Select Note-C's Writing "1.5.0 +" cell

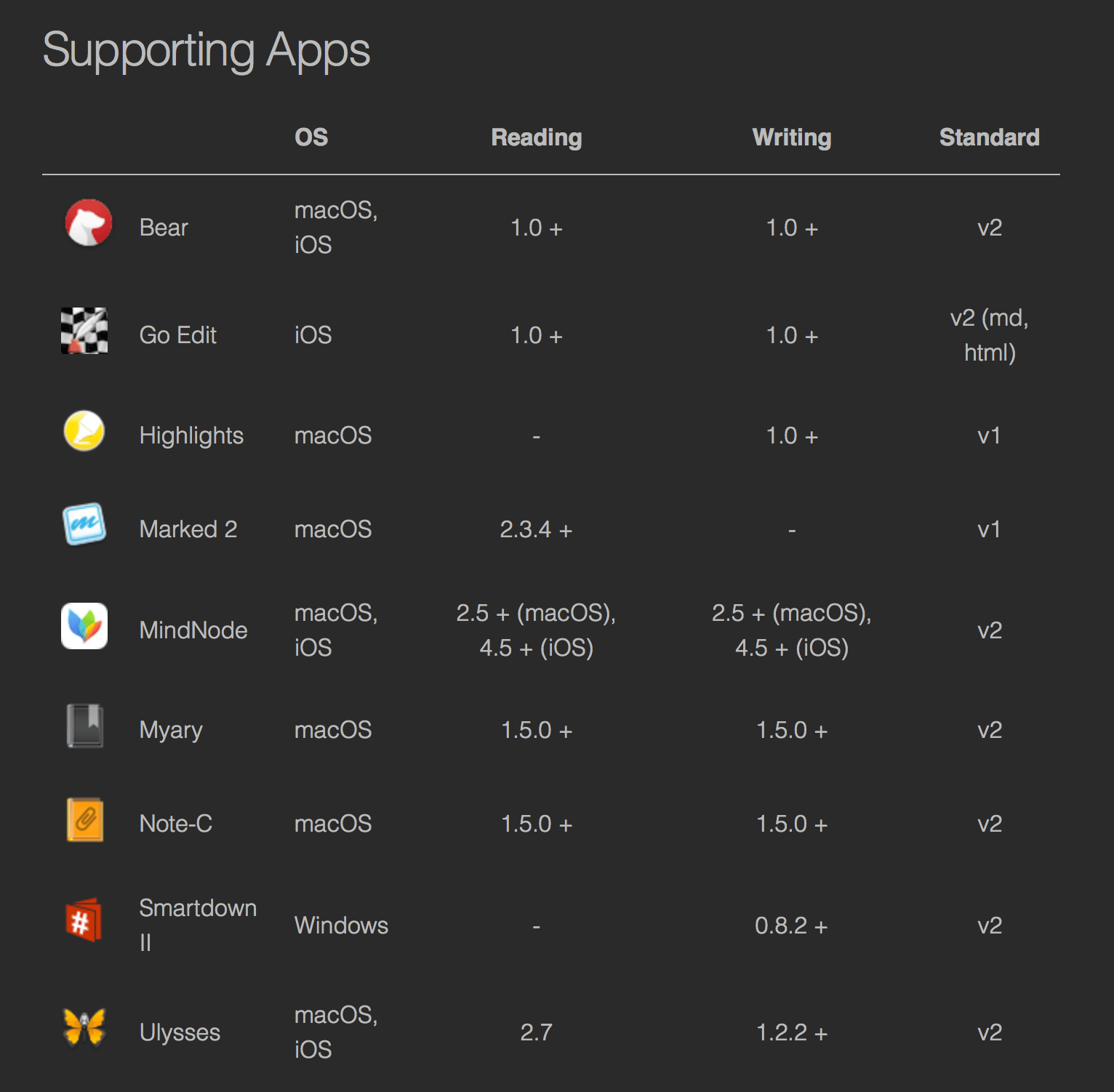792,824
